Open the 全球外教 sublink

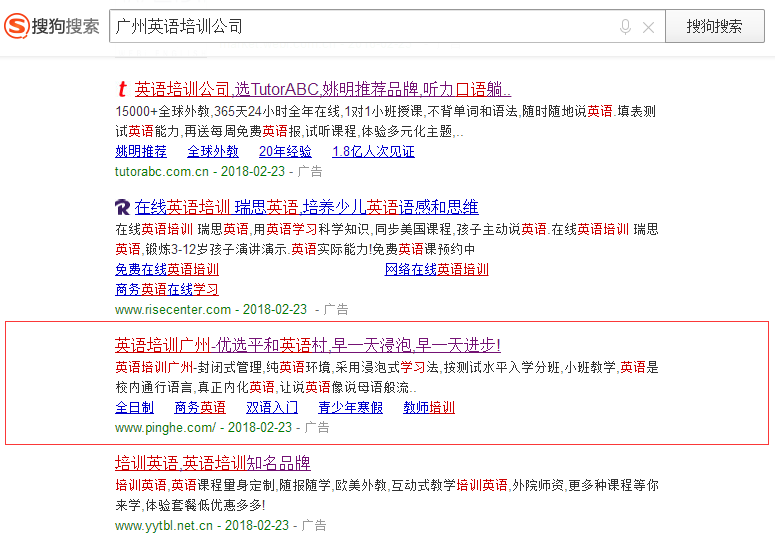[213, 152]
